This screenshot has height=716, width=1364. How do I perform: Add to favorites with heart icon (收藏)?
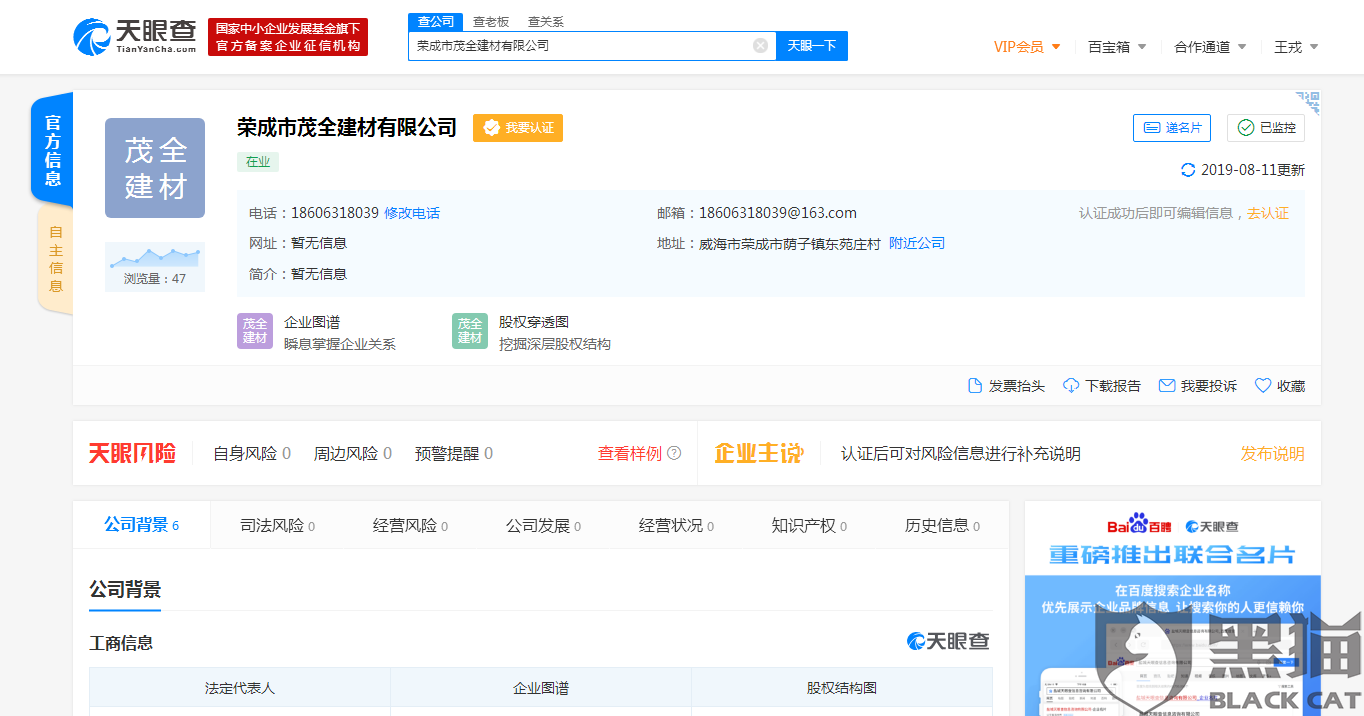pos(1263,386)
